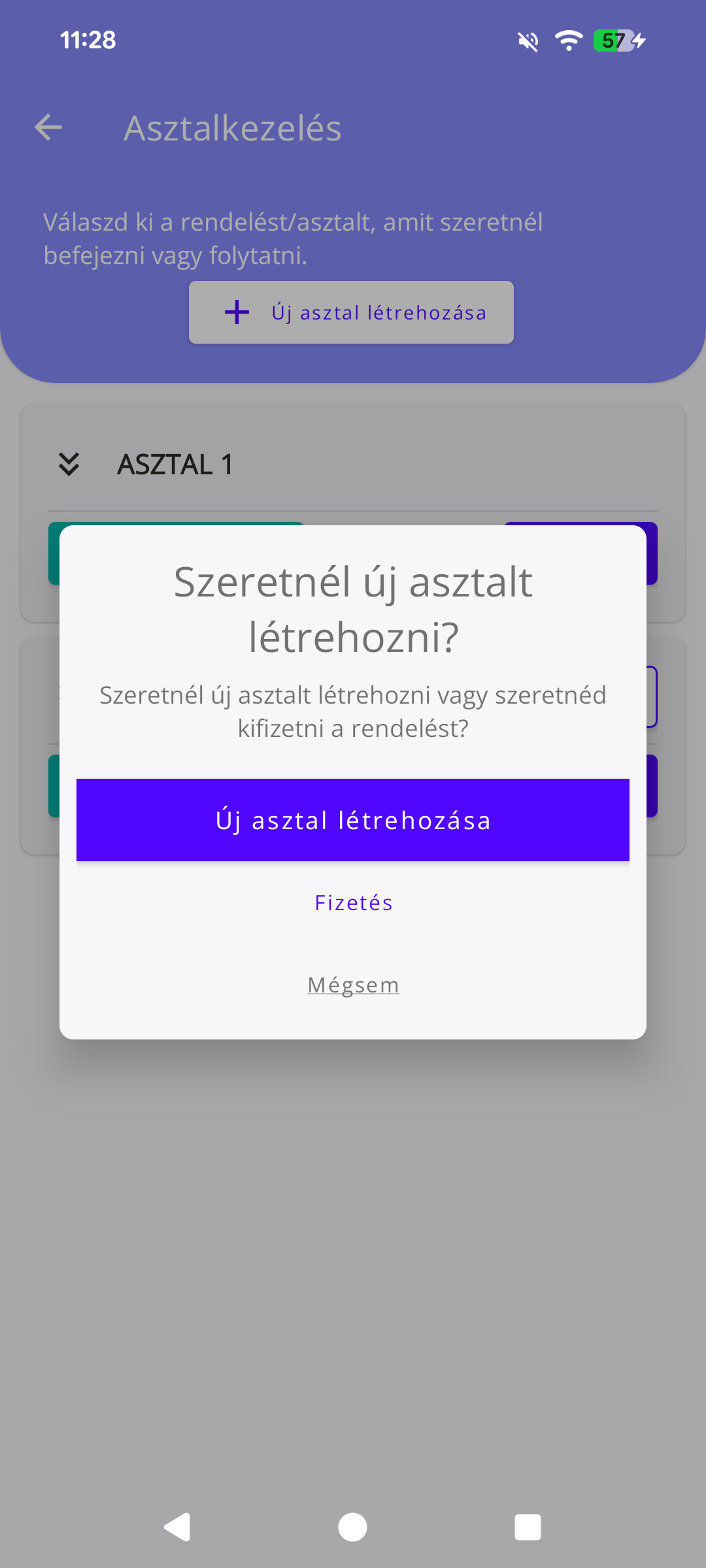Collapse ASZTAL 1 using the double chevron

(69, 464)
